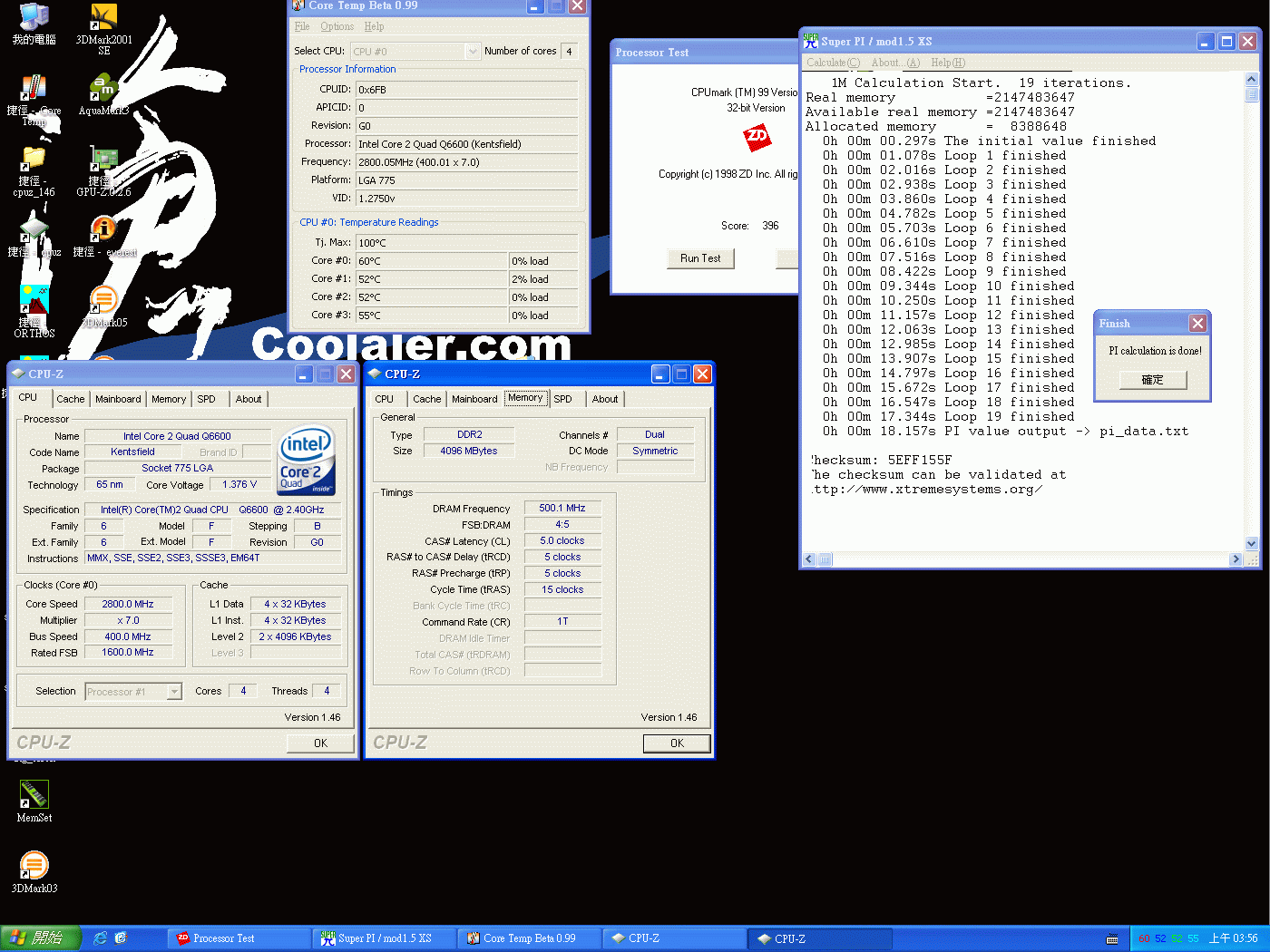Click OK in left CPU-Z window
1270x952 pixels.
(320, 743)
